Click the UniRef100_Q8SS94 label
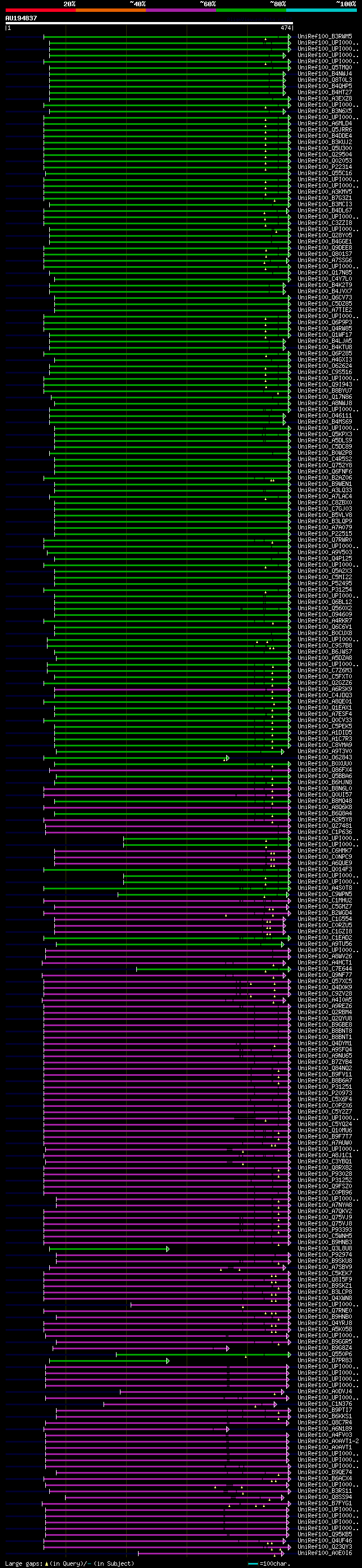The width and height of the screenshot is (362, 1568). pyautogui.click(x=325, y=1496)
